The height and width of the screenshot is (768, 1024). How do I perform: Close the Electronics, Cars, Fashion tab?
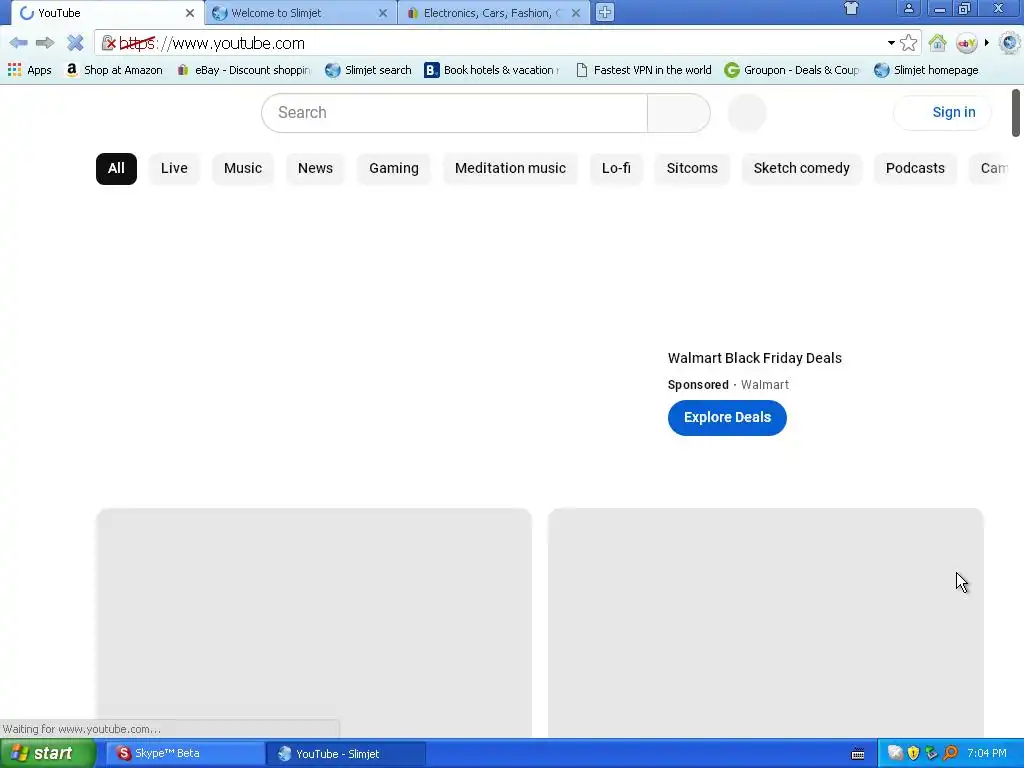tap(576, 13)
